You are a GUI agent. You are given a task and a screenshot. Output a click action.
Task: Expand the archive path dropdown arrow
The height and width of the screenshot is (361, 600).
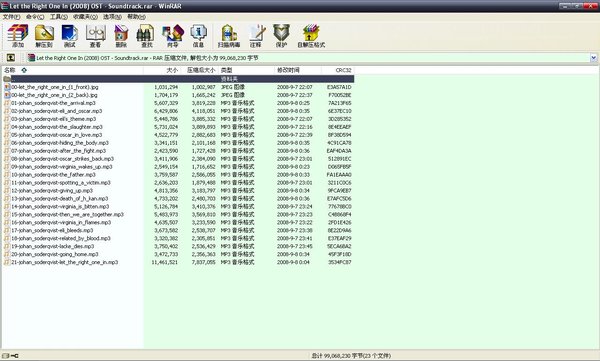coord(593,58)
